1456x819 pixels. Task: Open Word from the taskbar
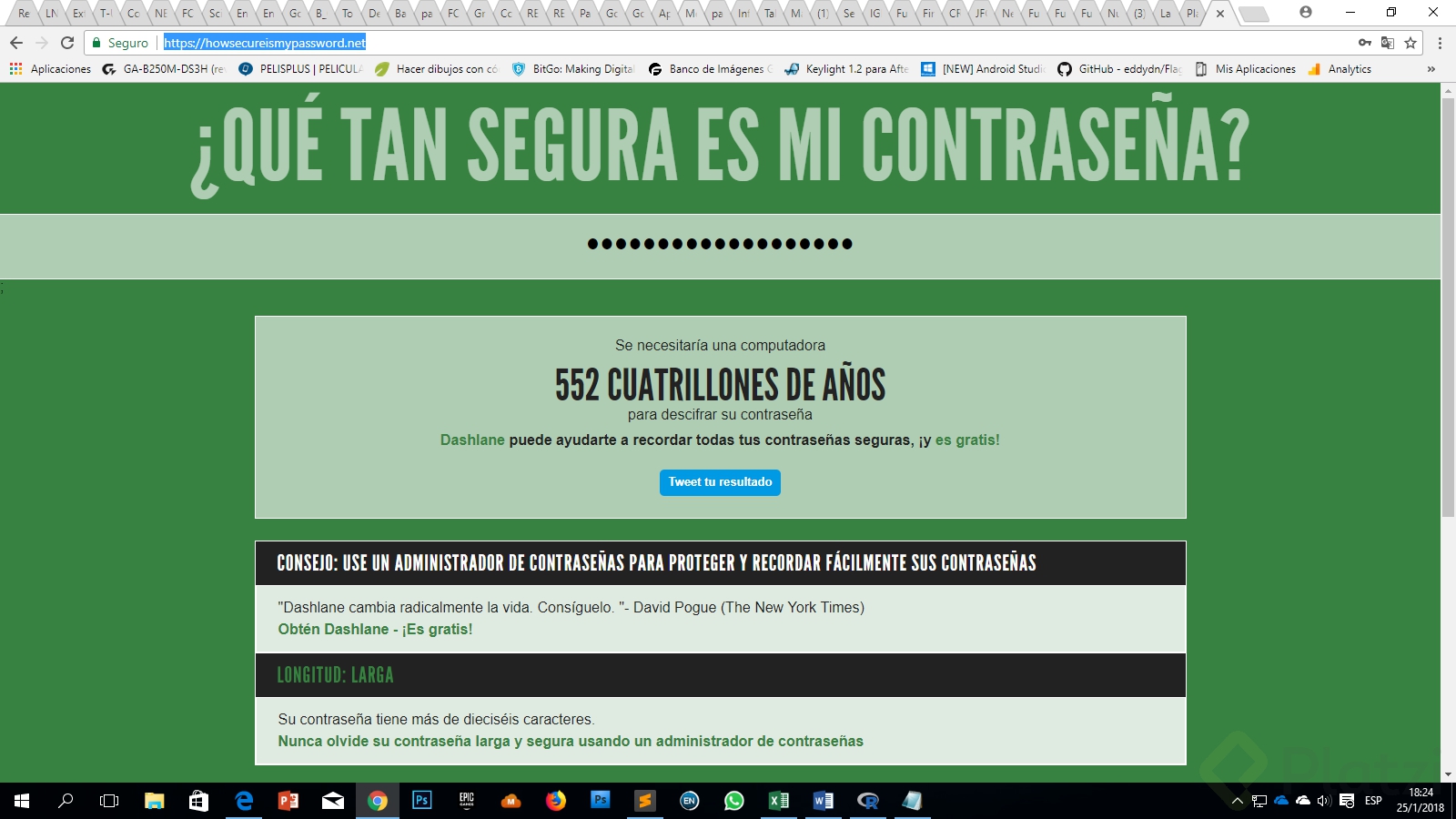point(824,801)
